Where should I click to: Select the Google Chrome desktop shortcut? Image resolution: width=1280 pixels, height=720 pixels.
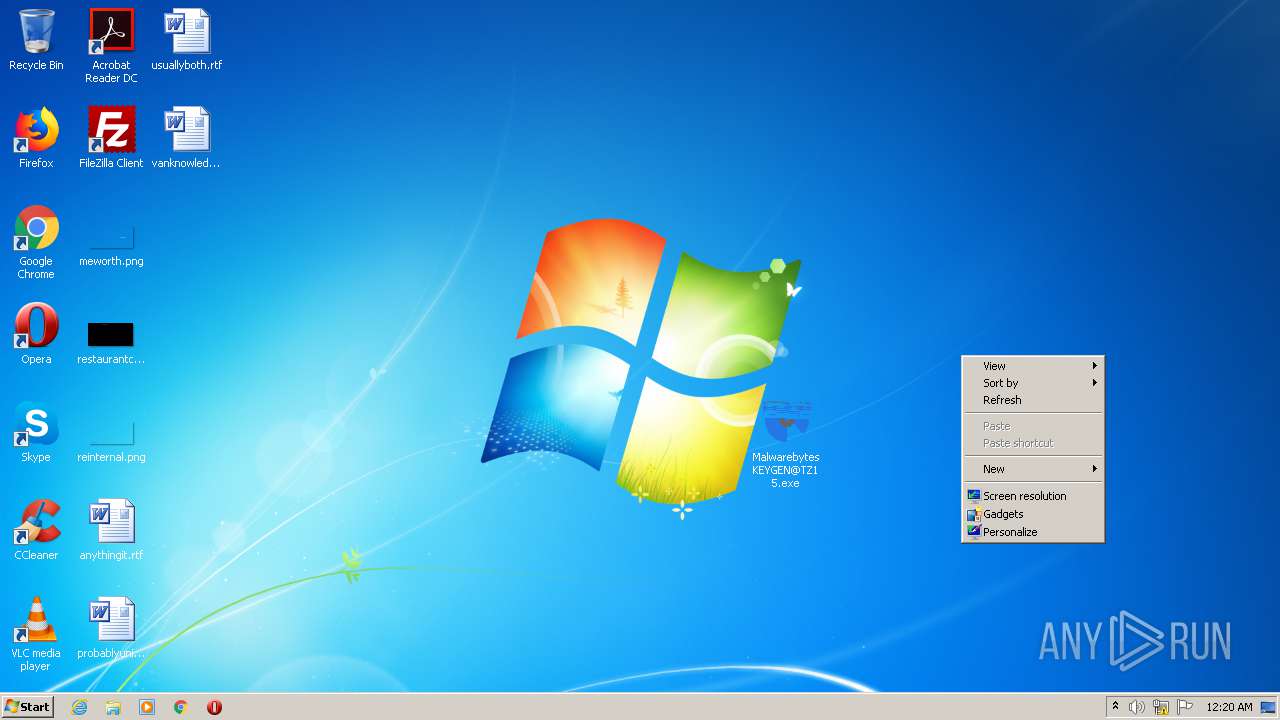[36, 242]
